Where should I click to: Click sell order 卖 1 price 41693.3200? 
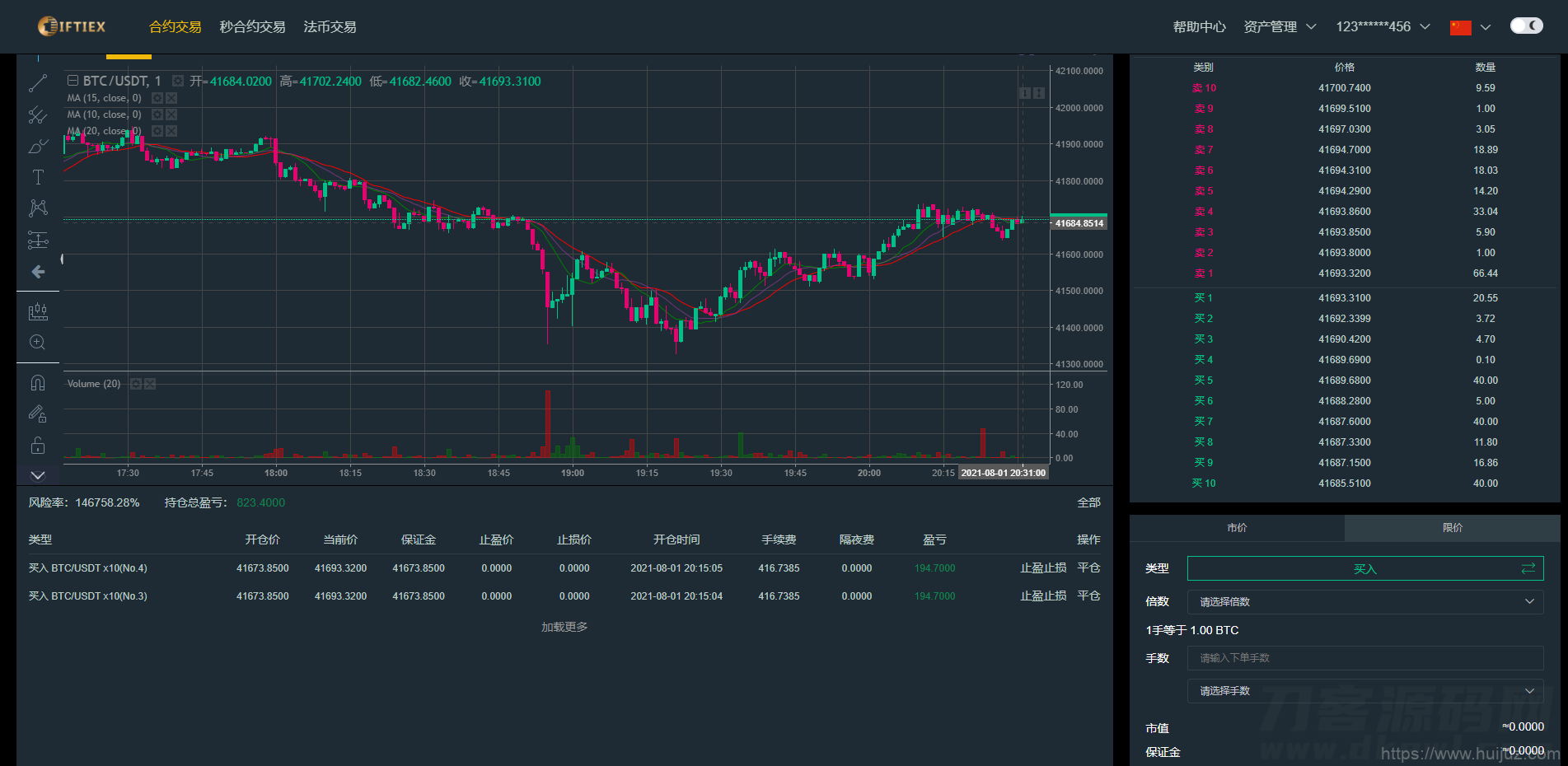pos(1345,273)
